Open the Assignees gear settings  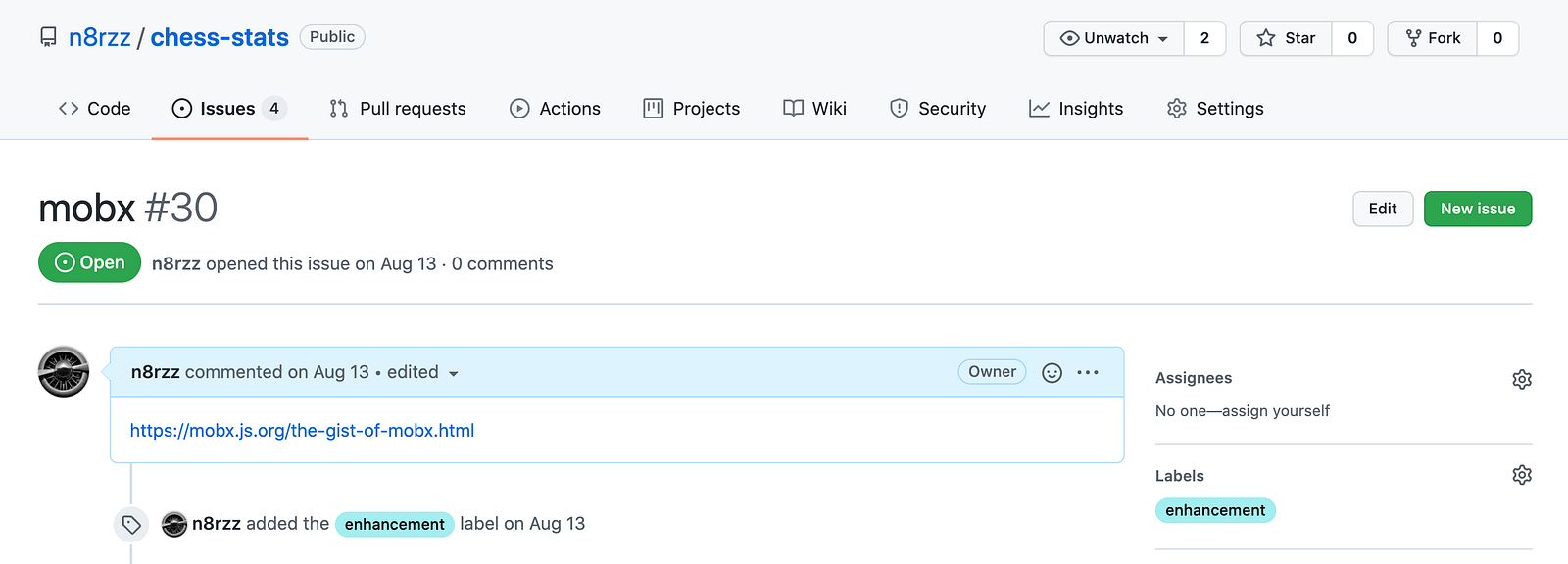(1521, 379)
